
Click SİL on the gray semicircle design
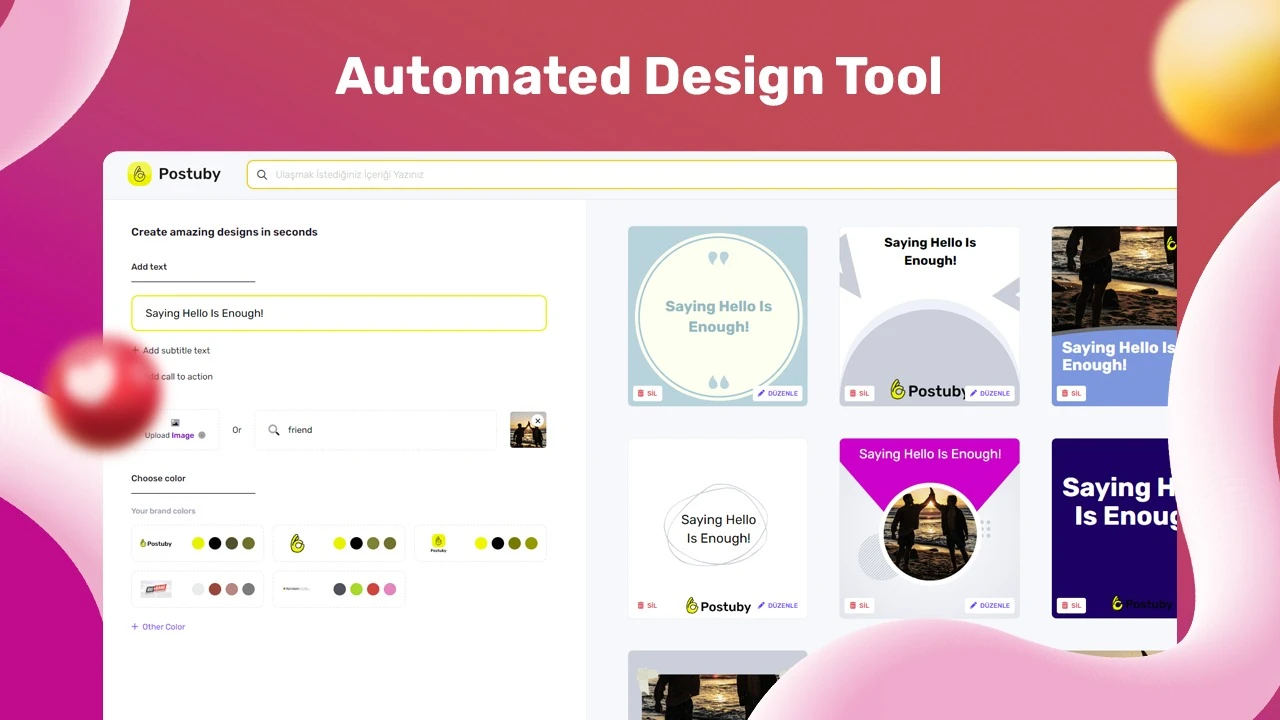tap(860, 393)
